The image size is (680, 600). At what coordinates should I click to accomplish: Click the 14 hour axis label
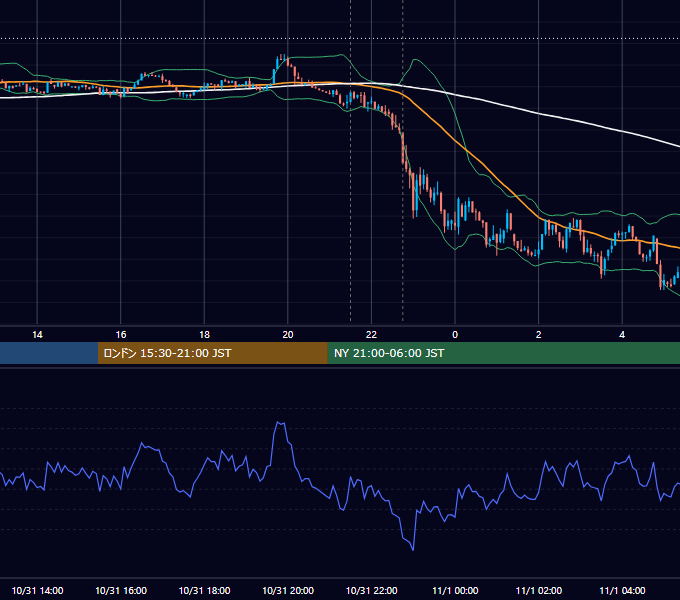click(37, 335)
